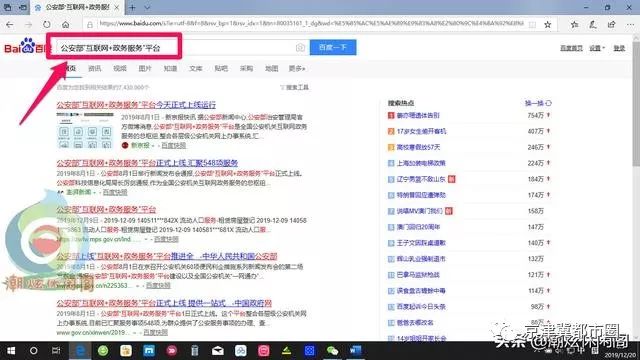Open hot search 辽宁男篮不敌山东
640x360 pixels.
coord(421,179)
